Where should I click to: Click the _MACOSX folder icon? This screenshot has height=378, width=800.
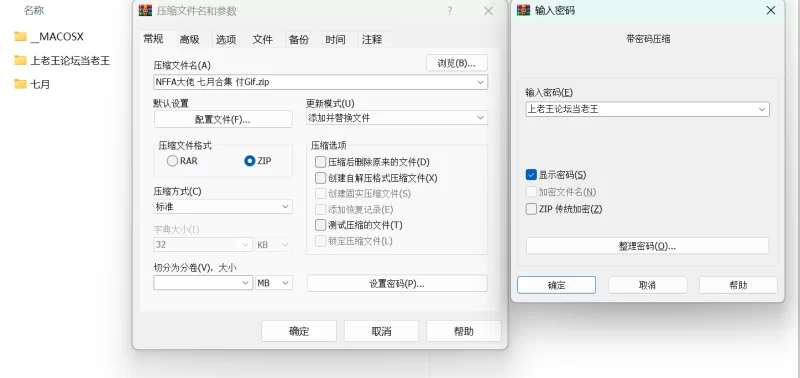pos(20,36)
